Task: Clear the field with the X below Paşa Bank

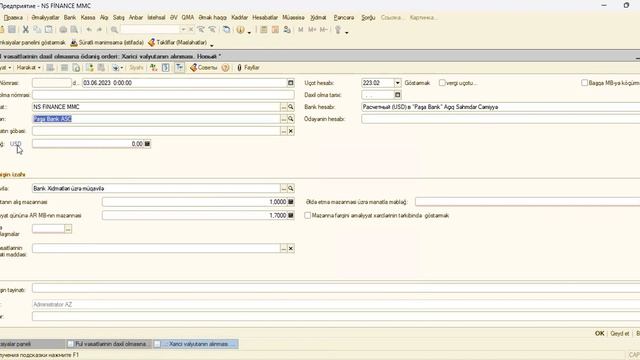Action: [291, 131]
